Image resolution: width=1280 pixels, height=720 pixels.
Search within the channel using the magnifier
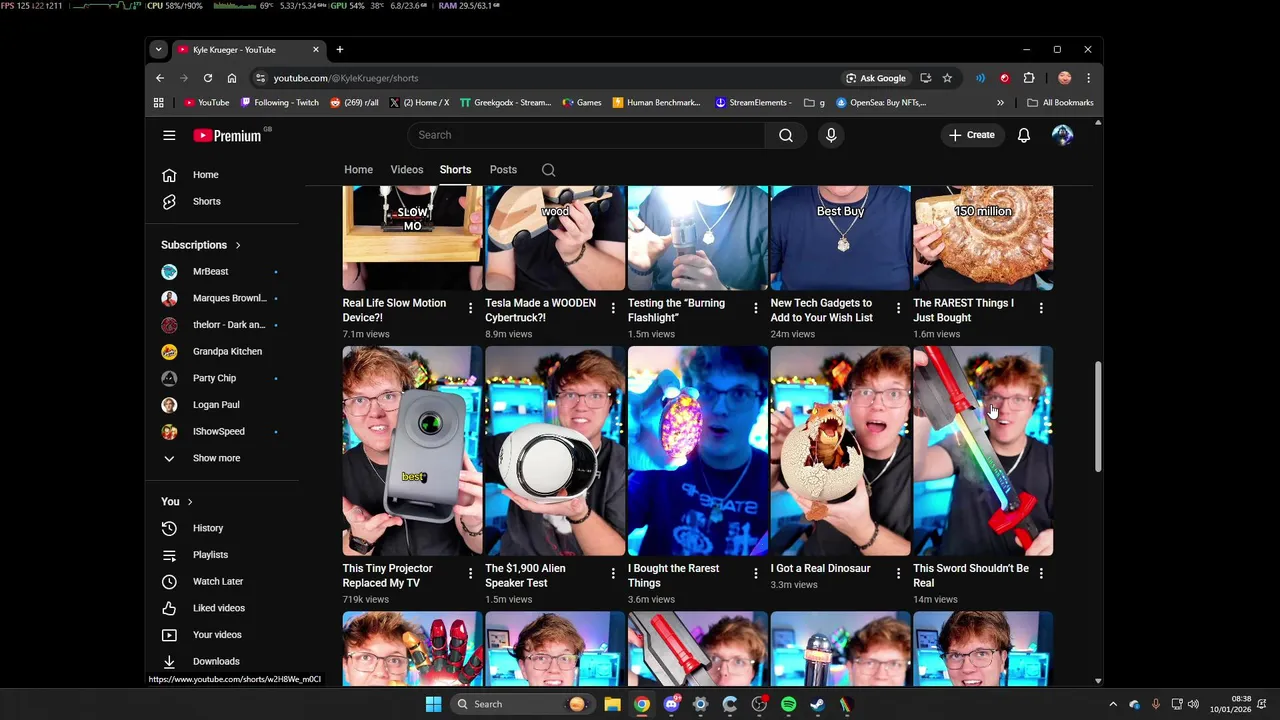[x=548, y=170]
